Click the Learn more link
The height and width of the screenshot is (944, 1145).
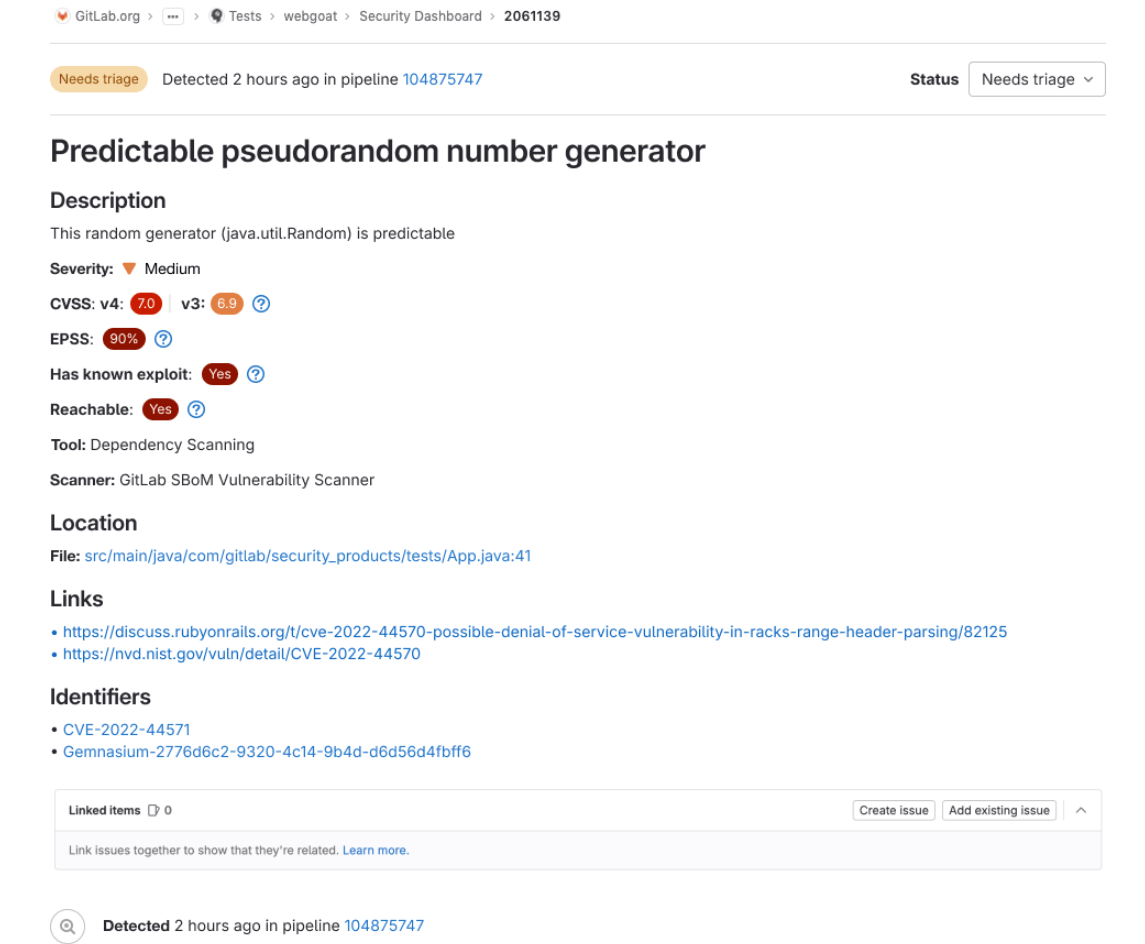click(x=375, y=849)
